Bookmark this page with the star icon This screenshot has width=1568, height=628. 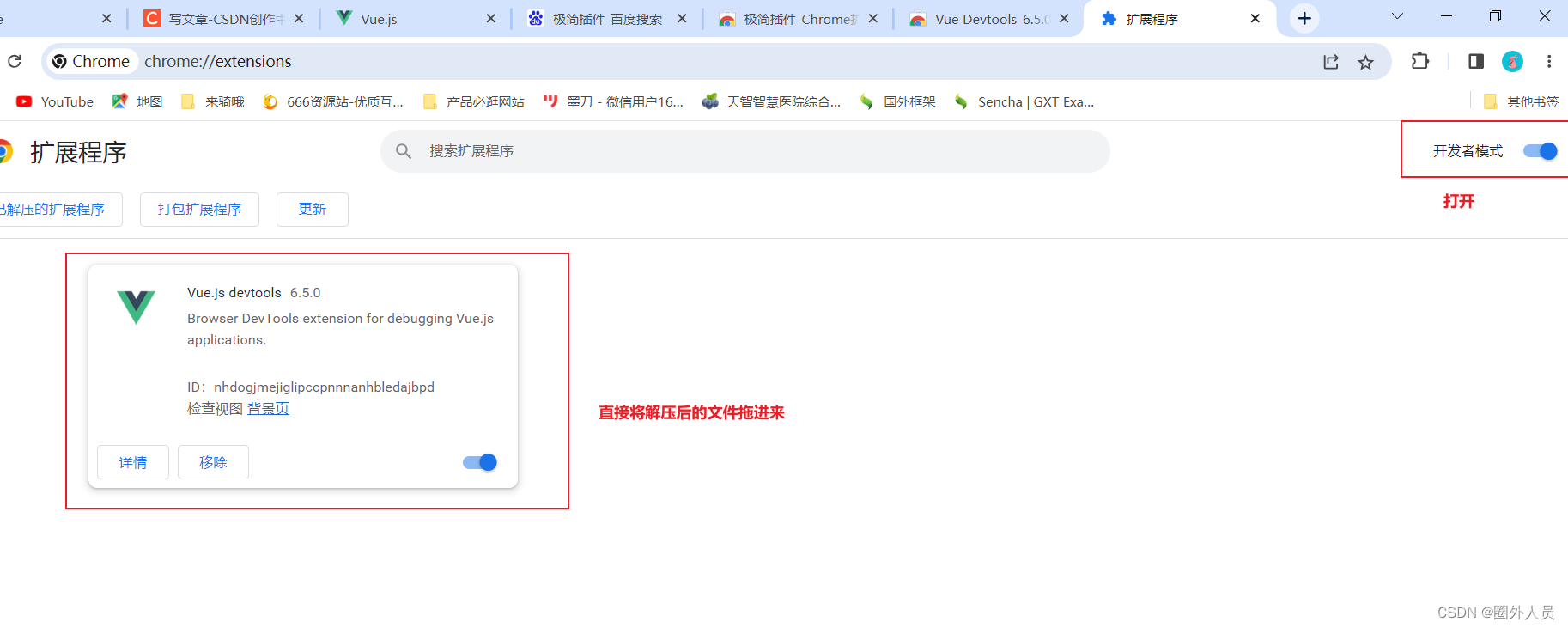tap(1365, 62)
